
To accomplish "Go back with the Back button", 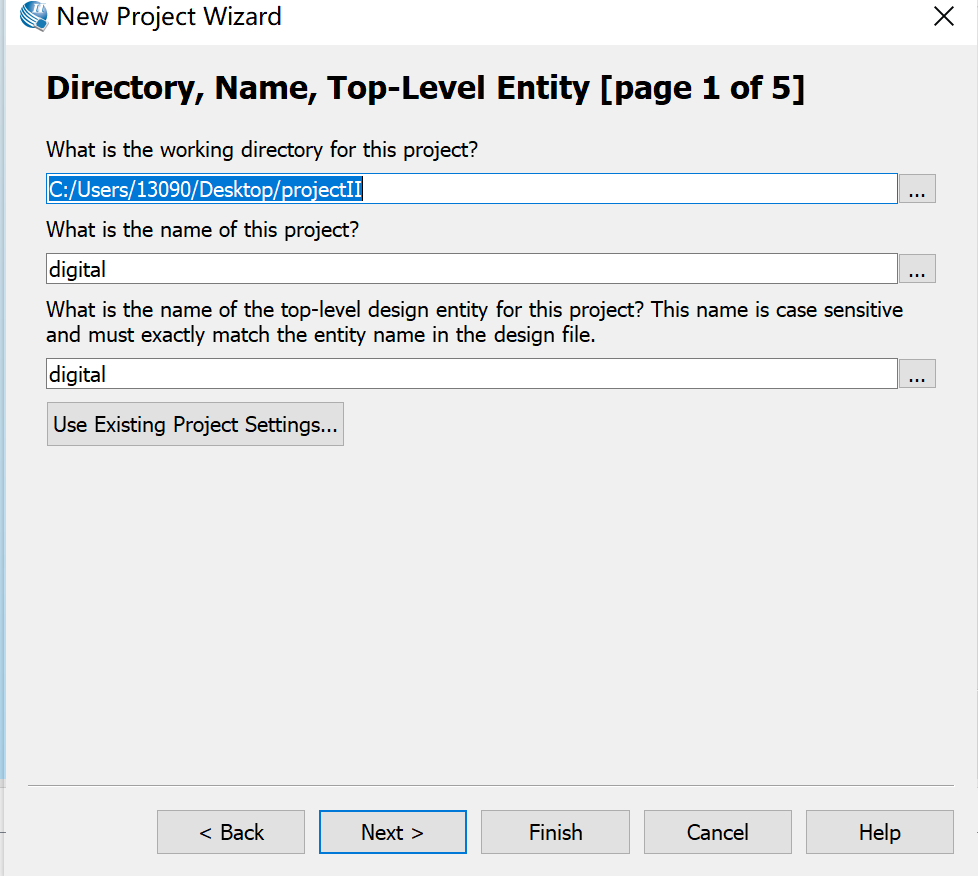I will tap(231, 832).
